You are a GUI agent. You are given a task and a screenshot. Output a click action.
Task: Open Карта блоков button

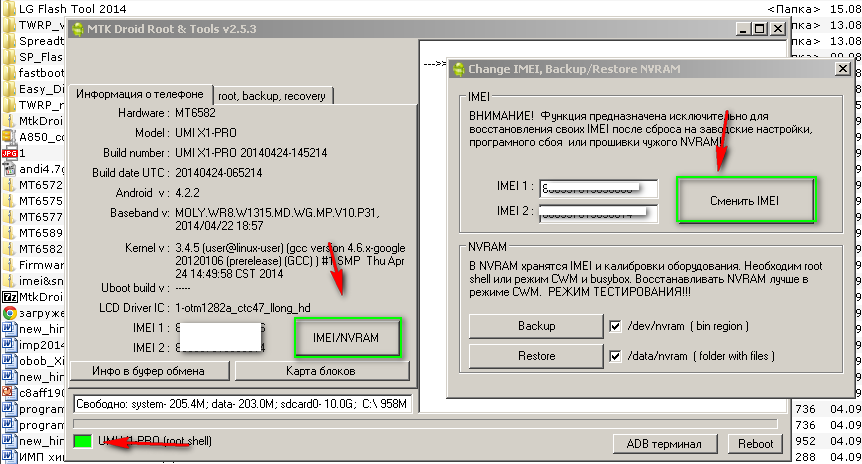click(x=322, y=371)
